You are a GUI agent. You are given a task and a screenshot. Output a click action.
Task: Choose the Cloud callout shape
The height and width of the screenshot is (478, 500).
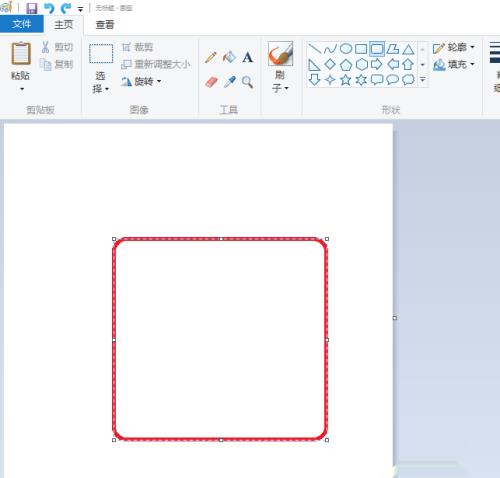[x=408, y=80]
